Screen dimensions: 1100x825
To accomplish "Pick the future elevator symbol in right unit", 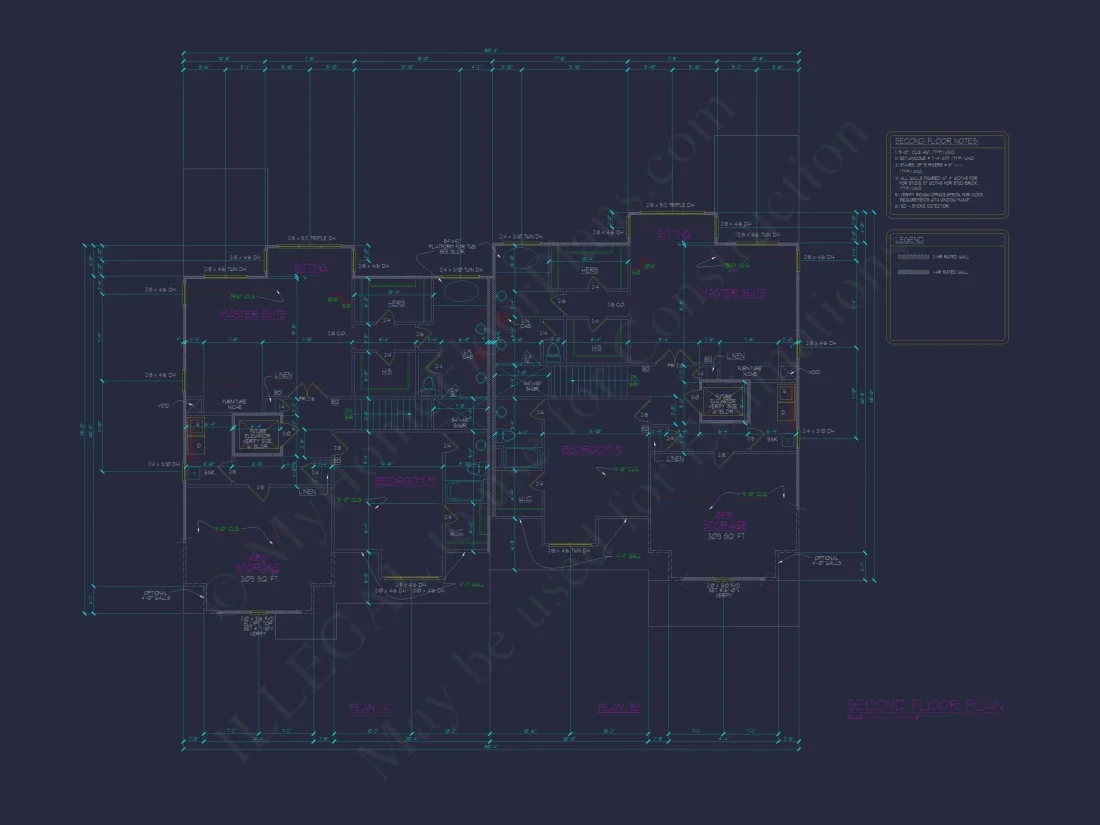I will pyautogui.click(x=722, y=400).
